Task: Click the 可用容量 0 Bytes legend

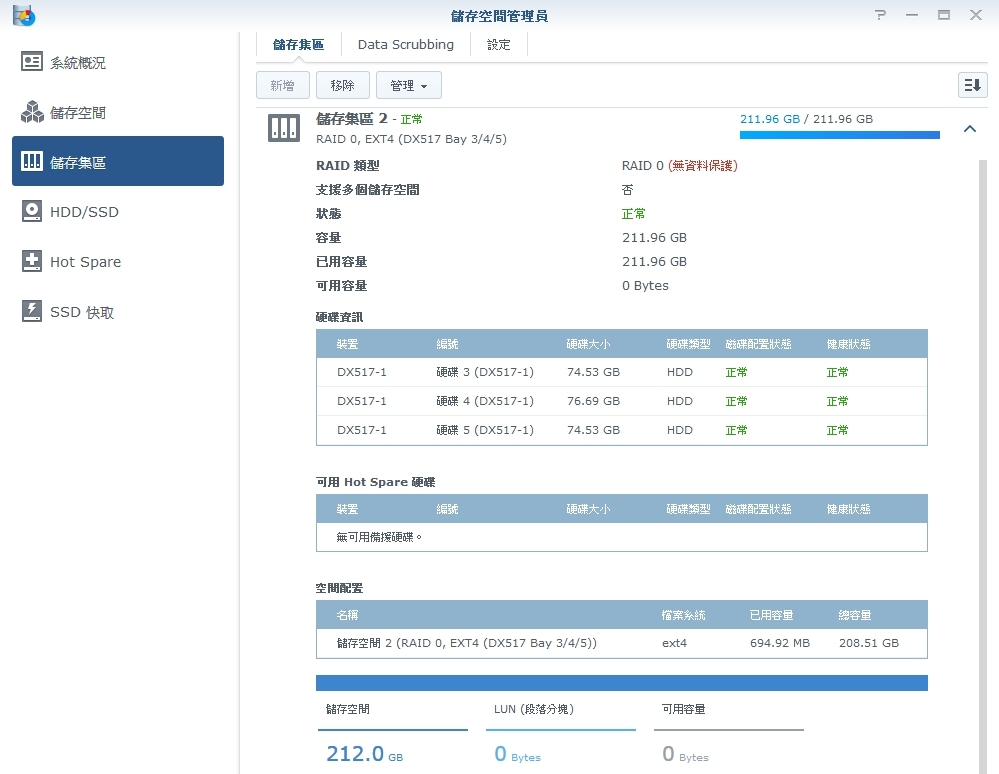Action: (x=729, y=733)
